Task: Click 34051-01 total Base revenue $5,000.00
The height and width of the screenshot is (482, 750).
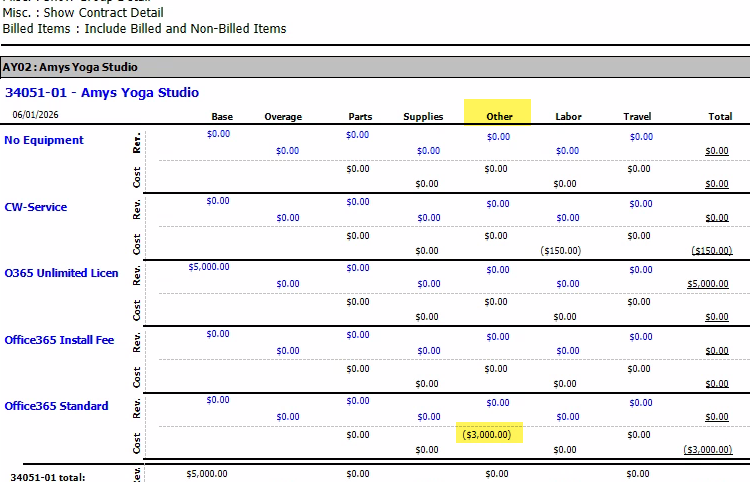Action: point(207,474)
